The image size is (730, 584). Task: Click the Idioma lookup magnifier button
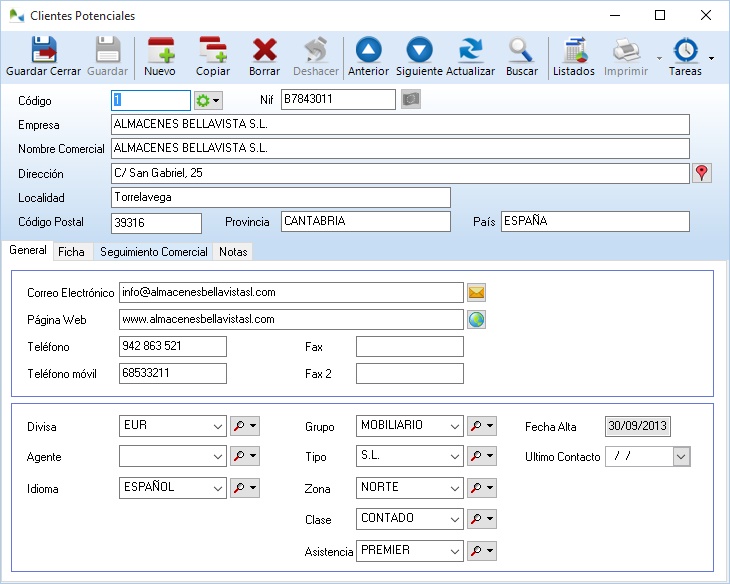pyautogui.click(x=244, y=488)
